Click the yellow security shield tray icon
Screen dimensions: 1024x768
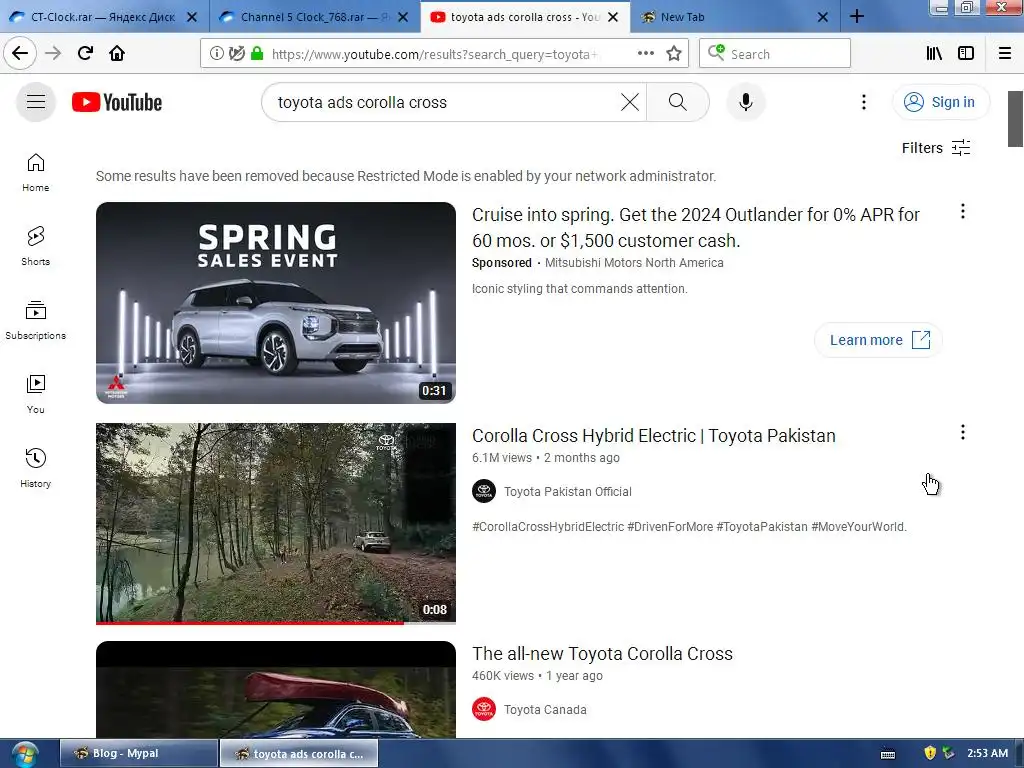tap(930, 753)
